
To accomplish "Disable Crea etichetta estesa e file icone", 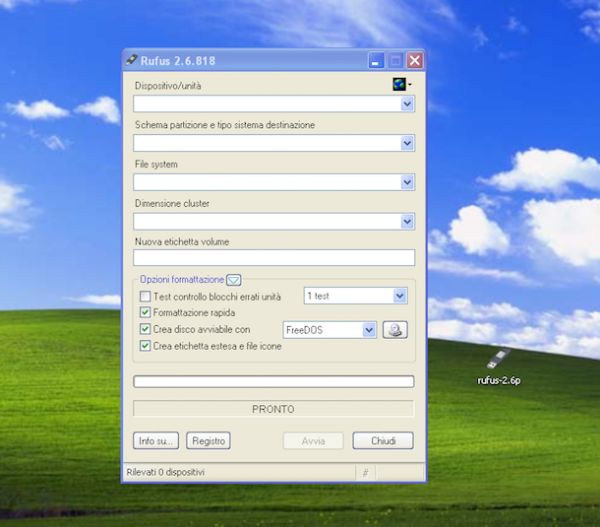I will click(x=145, y=346).
